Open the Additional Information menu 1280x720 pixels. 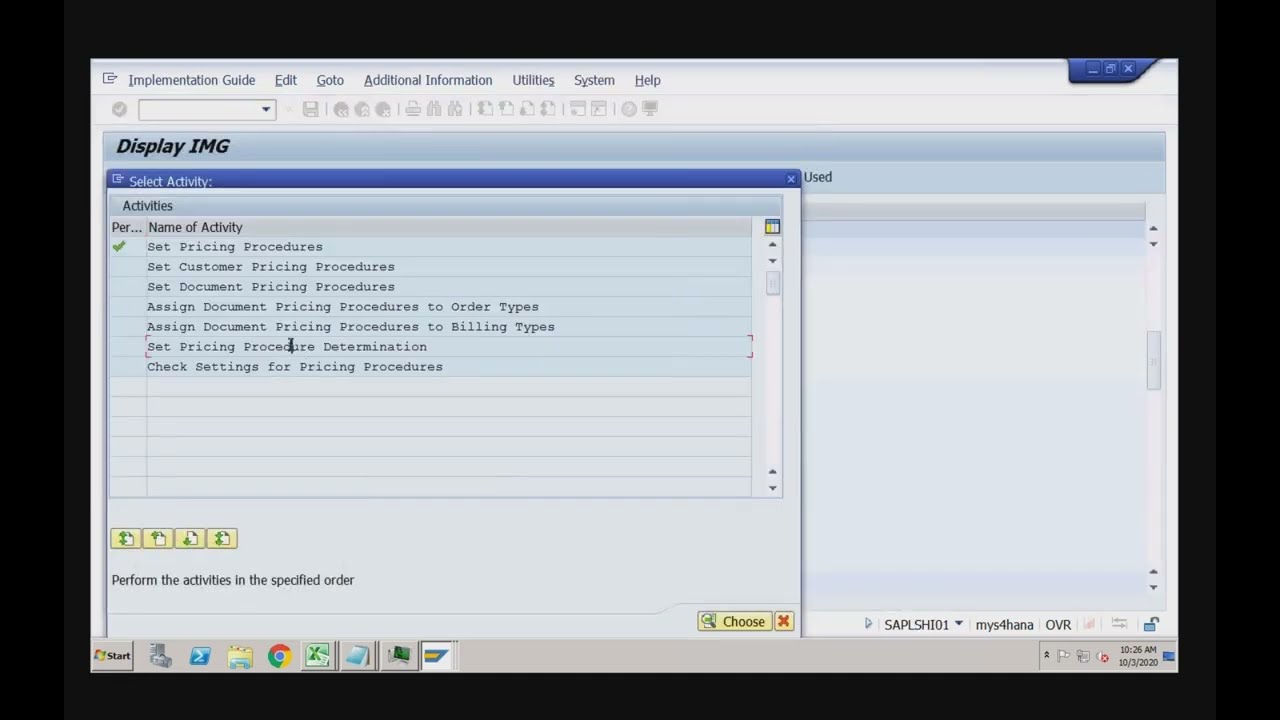[428, 80]
